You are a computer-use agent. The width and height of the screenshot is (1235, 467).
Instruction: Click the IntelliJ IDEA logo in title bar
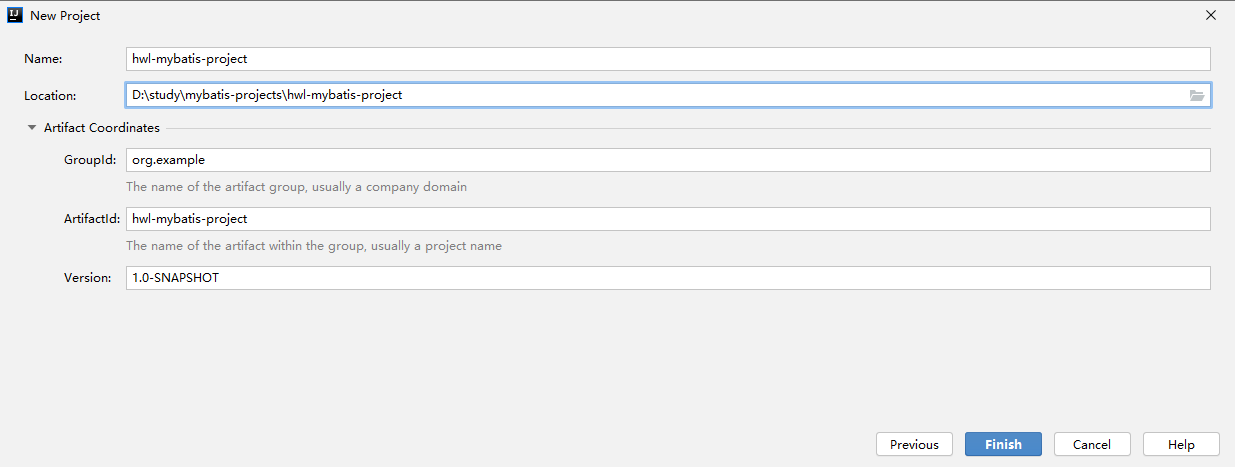point(15,15)
